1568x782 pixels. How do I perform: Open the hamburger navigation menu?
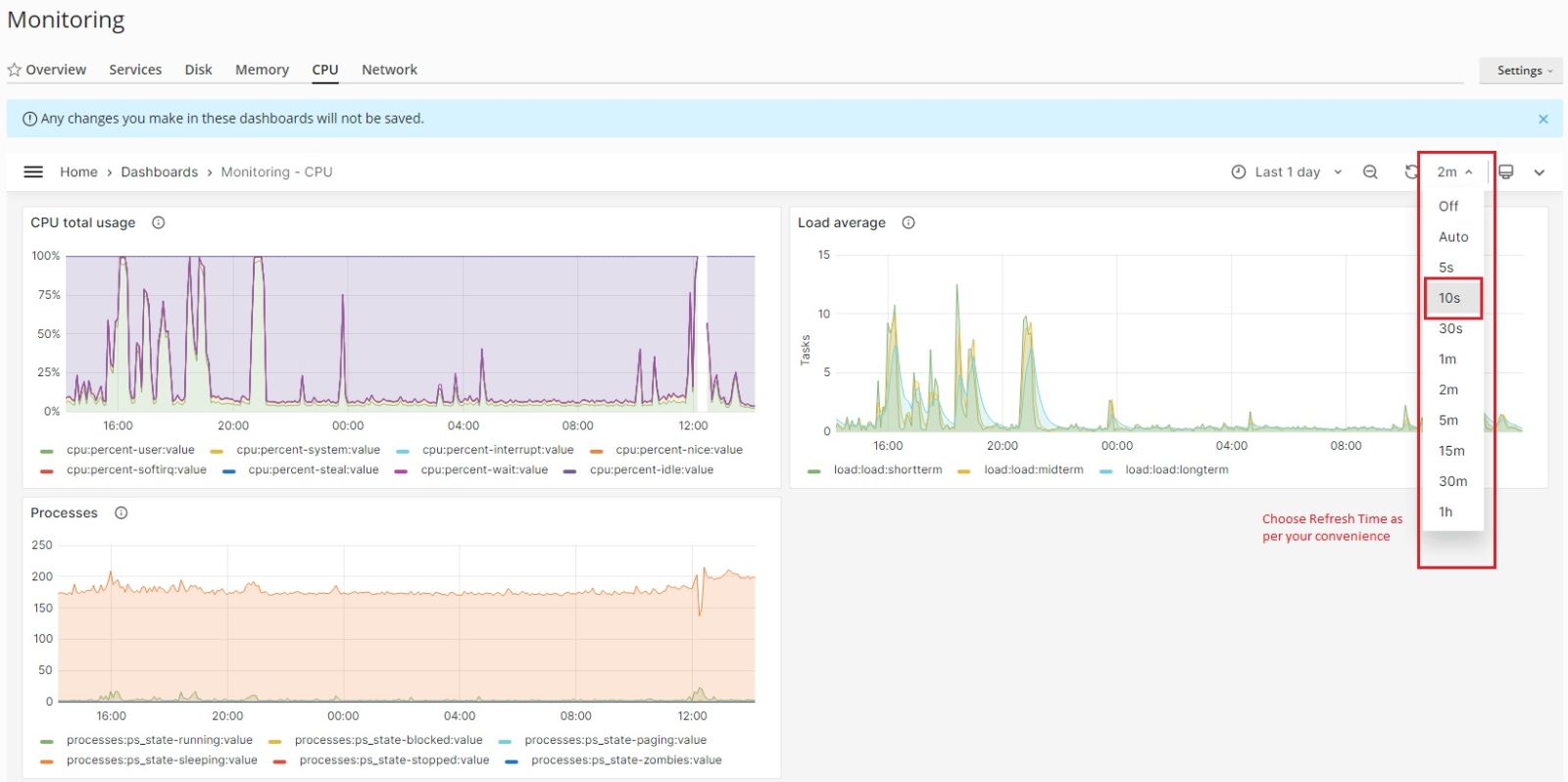33,172
